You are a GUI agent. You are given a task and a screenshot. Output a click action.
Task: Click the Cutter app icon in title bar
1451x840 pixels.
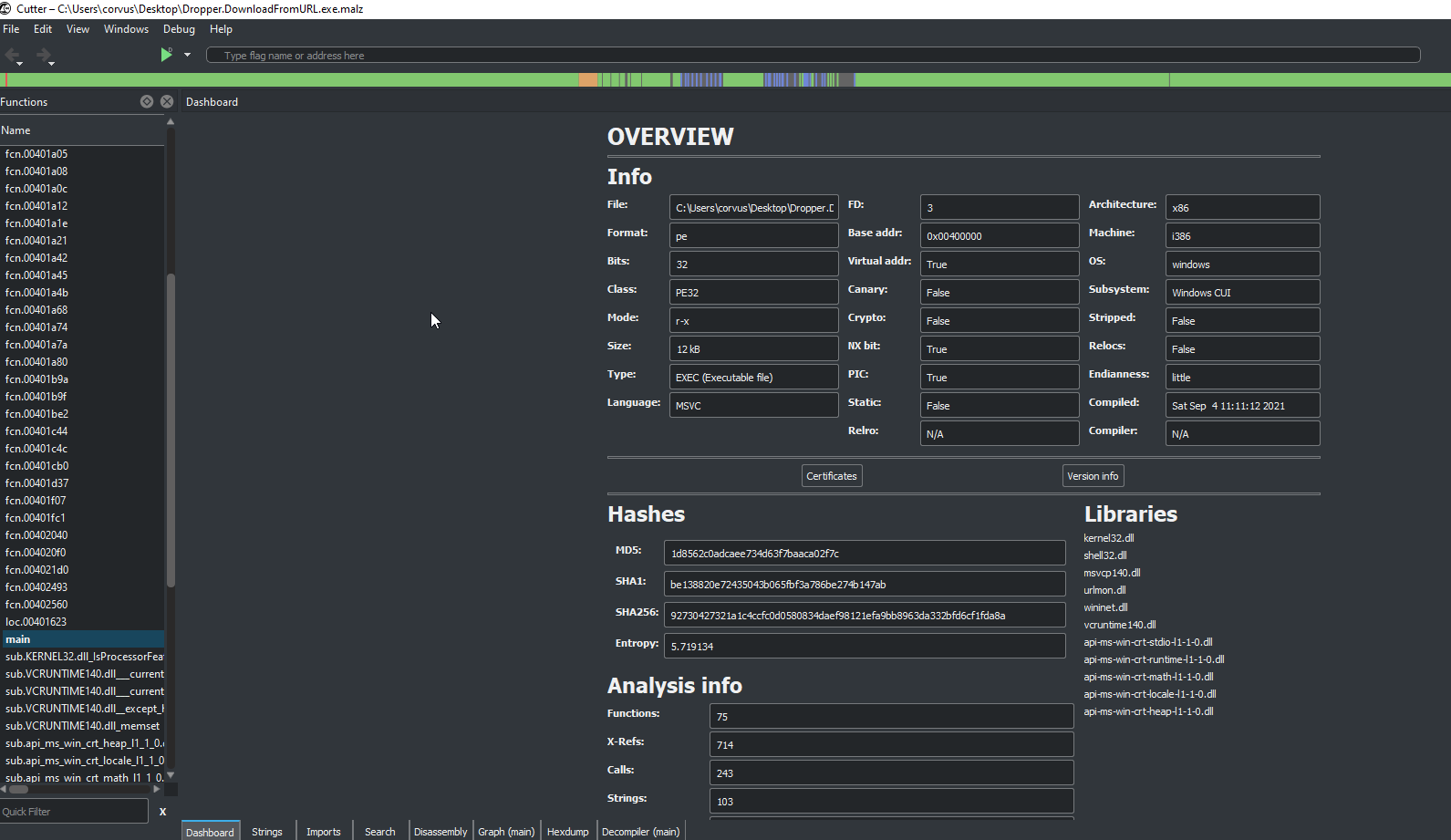(x=7, y=8)
